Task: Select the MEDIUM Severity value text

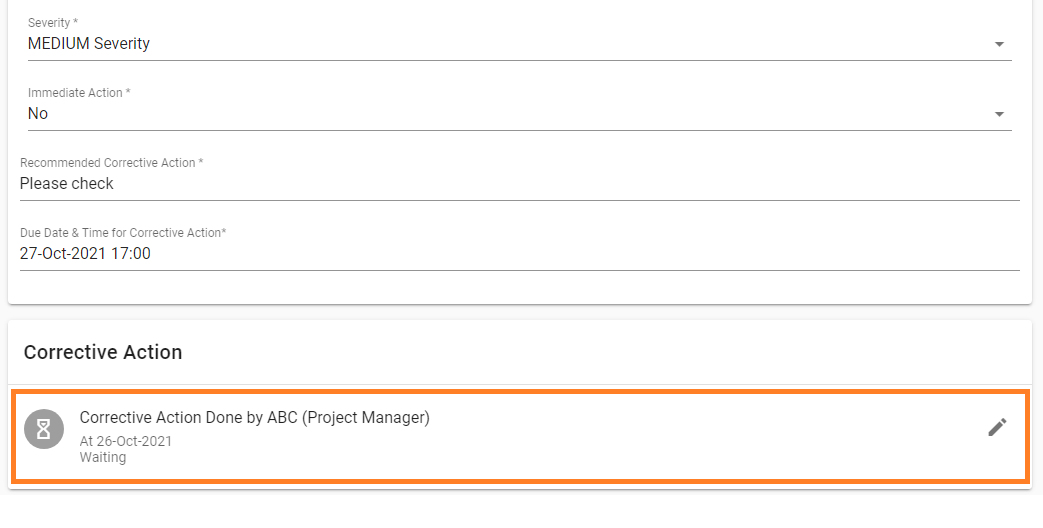Action: 89,44
